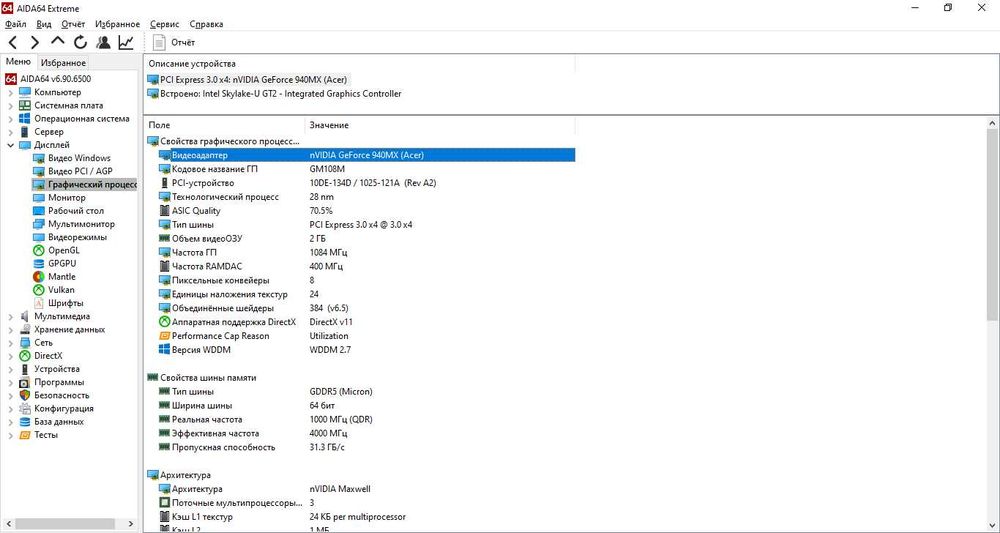The width and height of the screenshot is (1000, 533).
Task: Switch to the Меню tab
Action: coord(18,62)
